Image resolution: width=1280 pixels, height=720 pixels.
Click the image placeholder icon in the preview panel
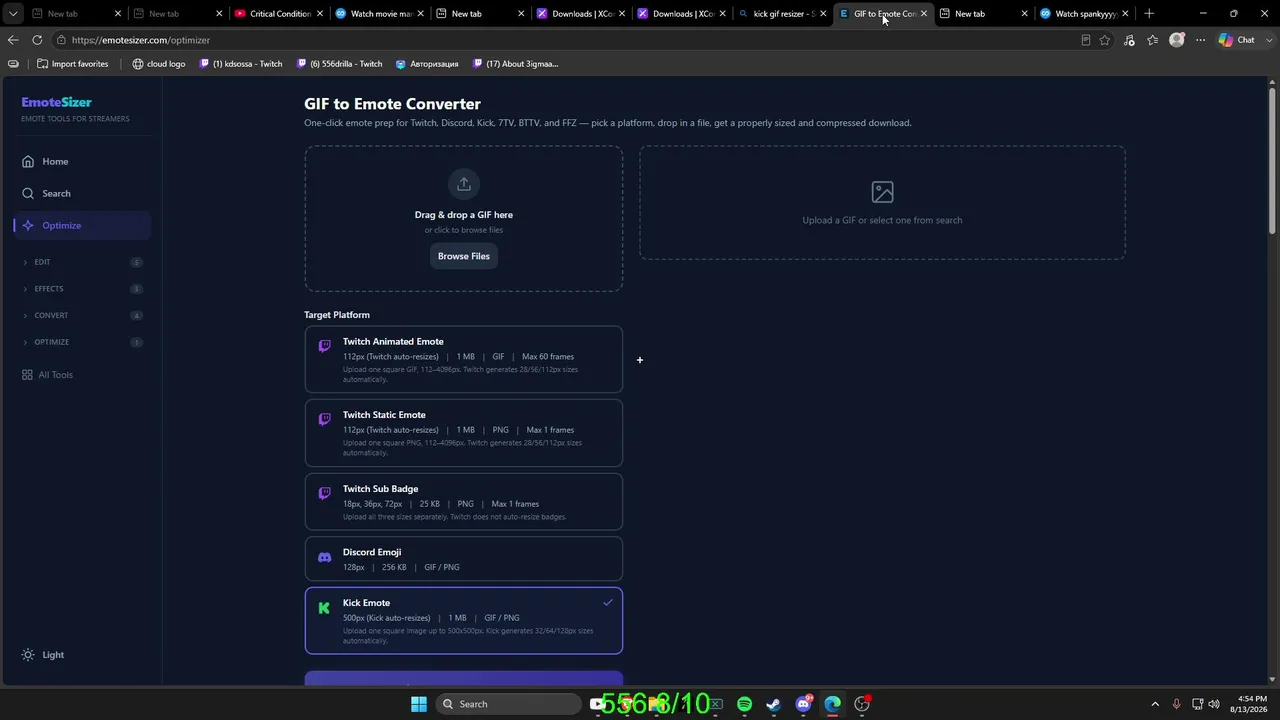point(882,192)
